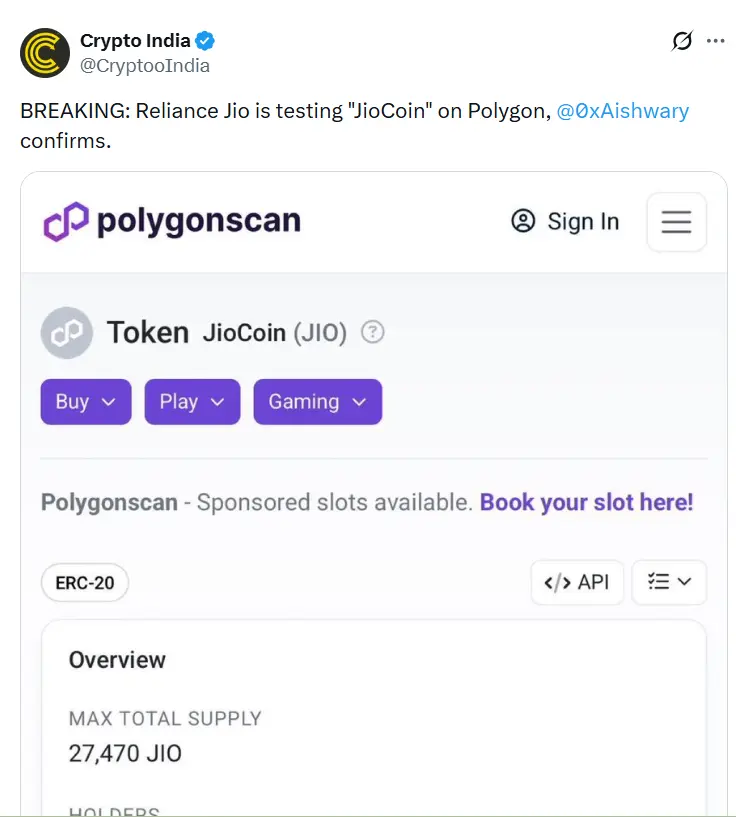The width and height of the screenshot is (736, 817).
Task: Open the hamburger navigation menu
Action: click(676, 222)
